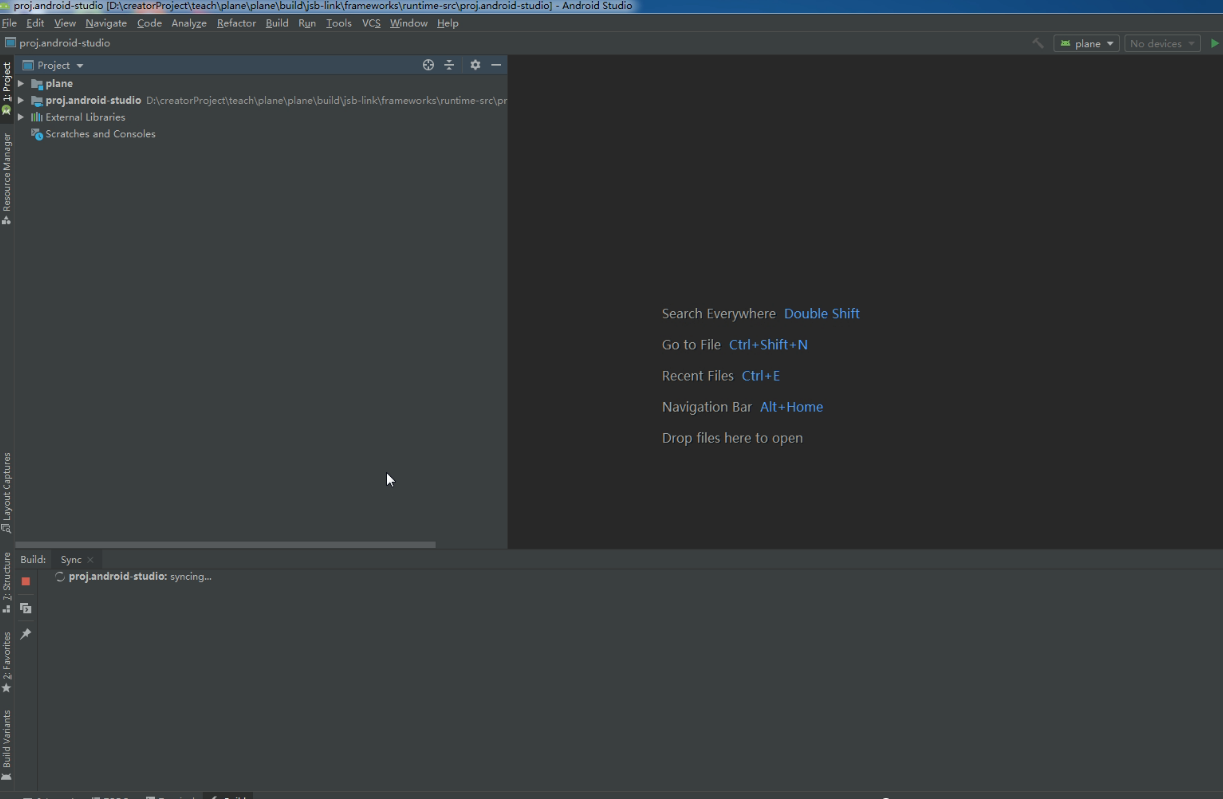Viewport: 1223px width, 799px height.
Task: Open the Build menu
Action: point(277,23)
